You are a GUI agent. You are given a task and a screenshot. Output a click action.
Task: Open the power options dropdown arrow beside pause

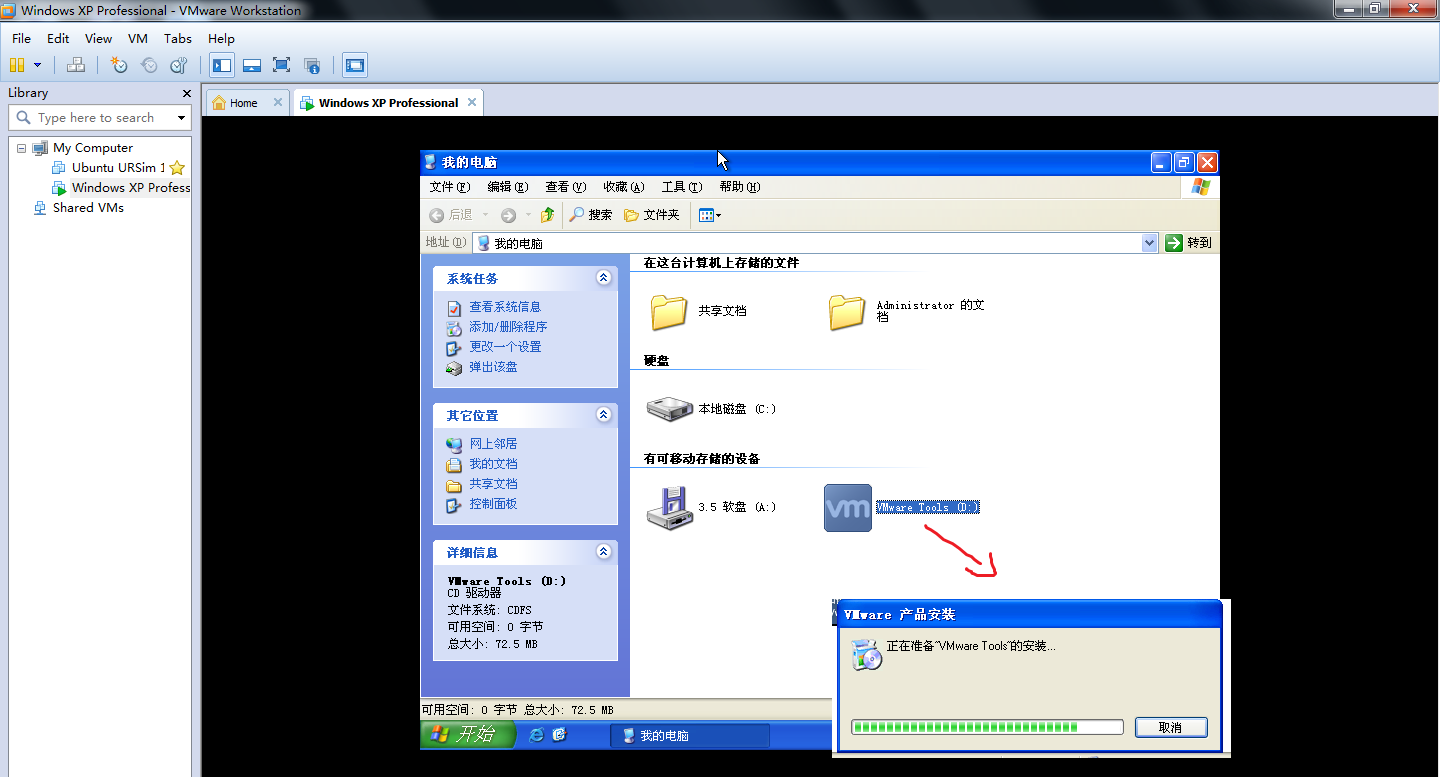[38, 65]
